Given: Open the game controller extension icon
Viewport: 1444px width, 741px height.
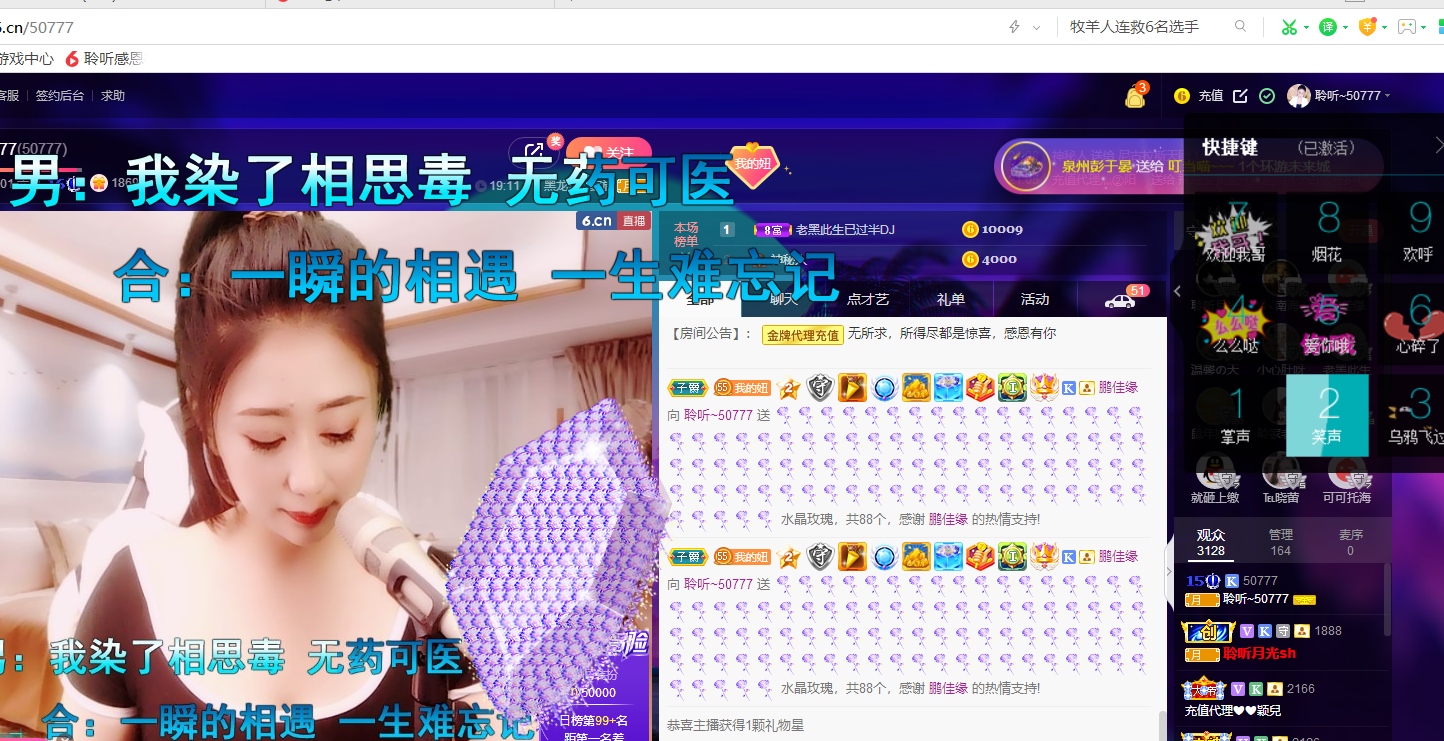Looking at the screenshot, I should pyautogui.click(x=1407, y=27).
